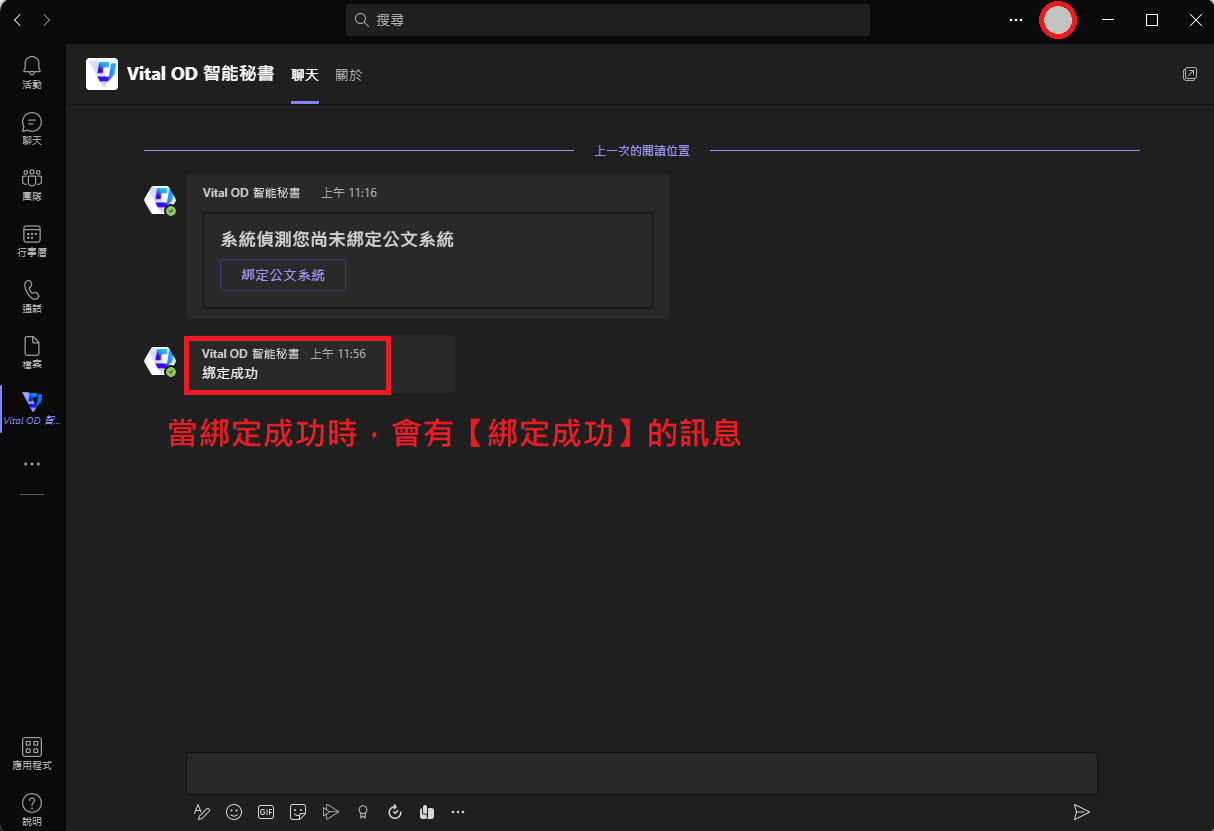Open the Calls section in sidebar
The height and width of the screenshot is (831, 1214).
[32, 296]
